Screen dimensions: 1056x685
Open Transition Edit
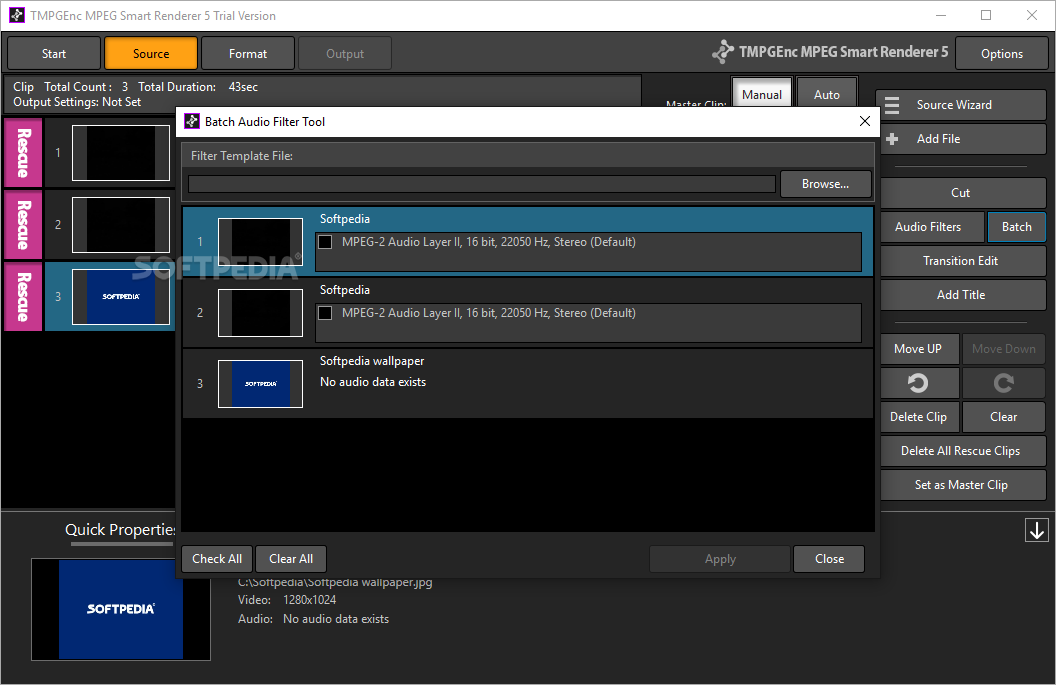(962, 261)
